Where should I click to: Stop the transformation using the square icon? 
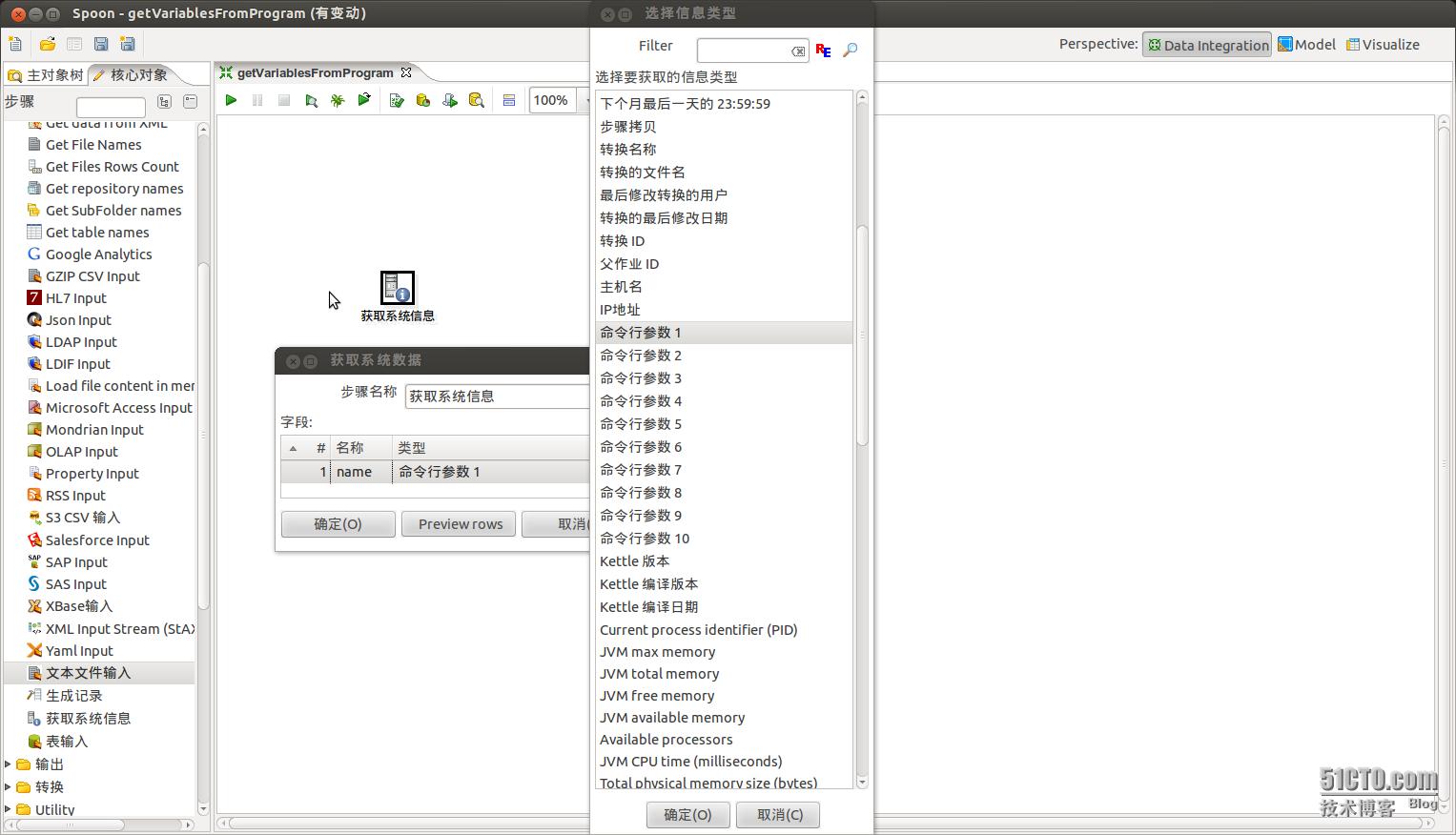point(284,100)
